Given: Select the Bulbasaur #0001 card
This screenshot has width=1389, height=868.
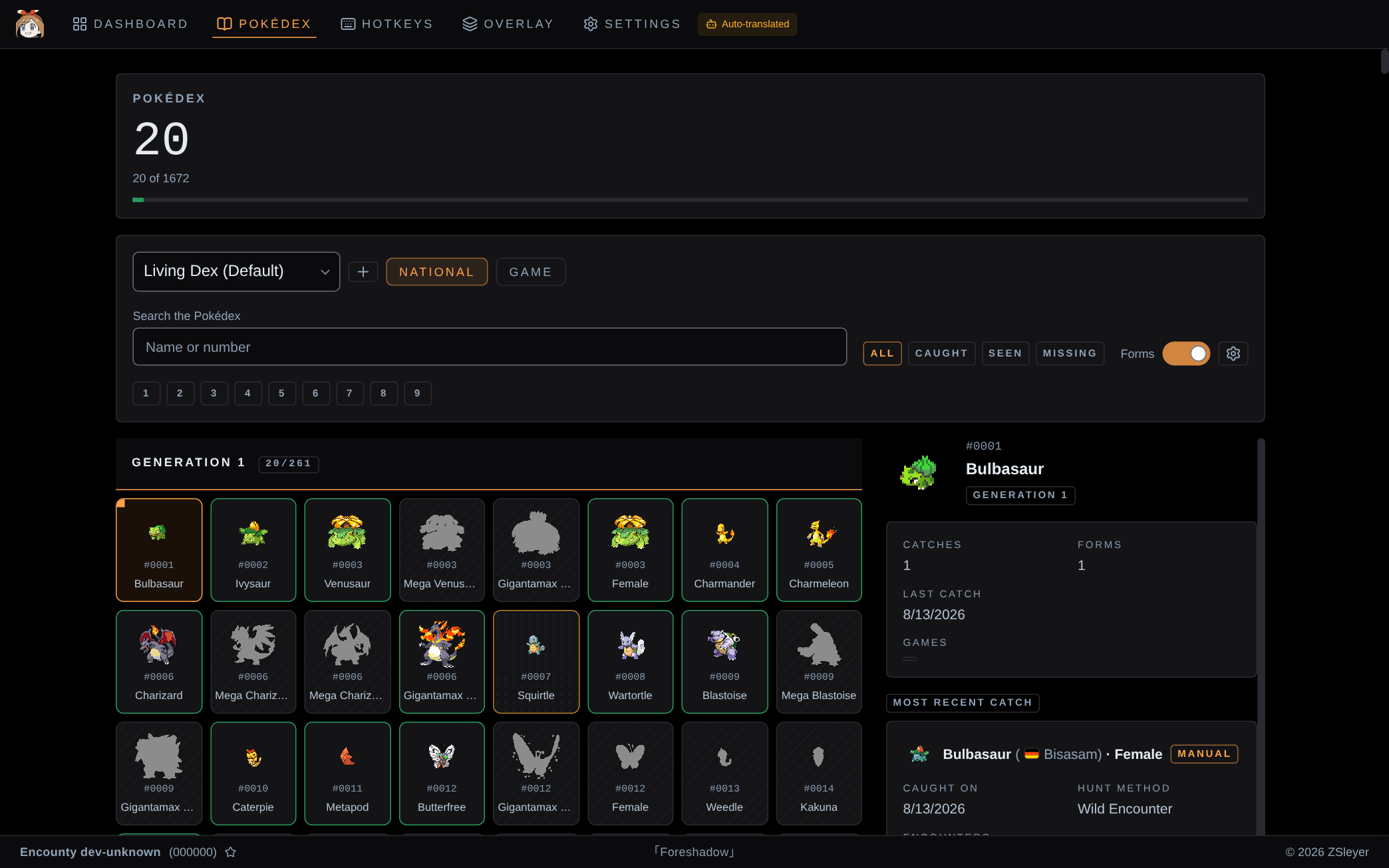Looking at the screenshot, I should click(159, 550).
